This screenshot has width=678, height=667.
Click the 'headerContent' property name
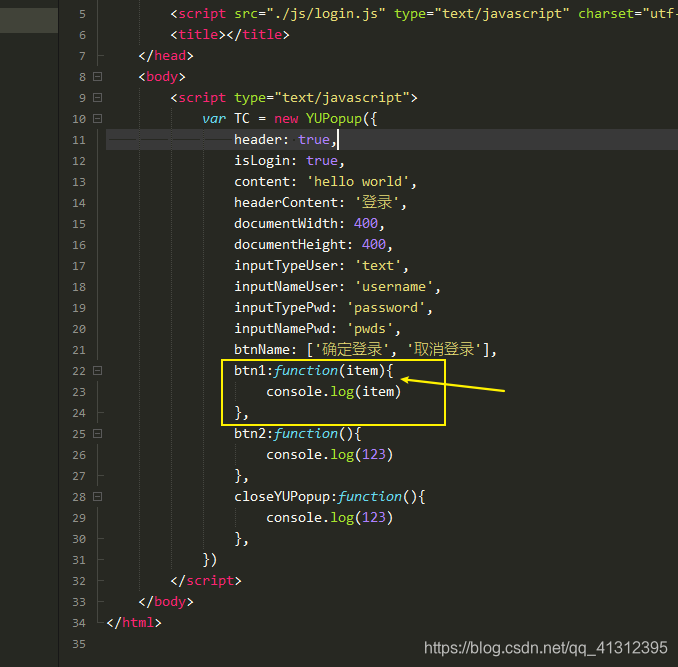[285, 202]
